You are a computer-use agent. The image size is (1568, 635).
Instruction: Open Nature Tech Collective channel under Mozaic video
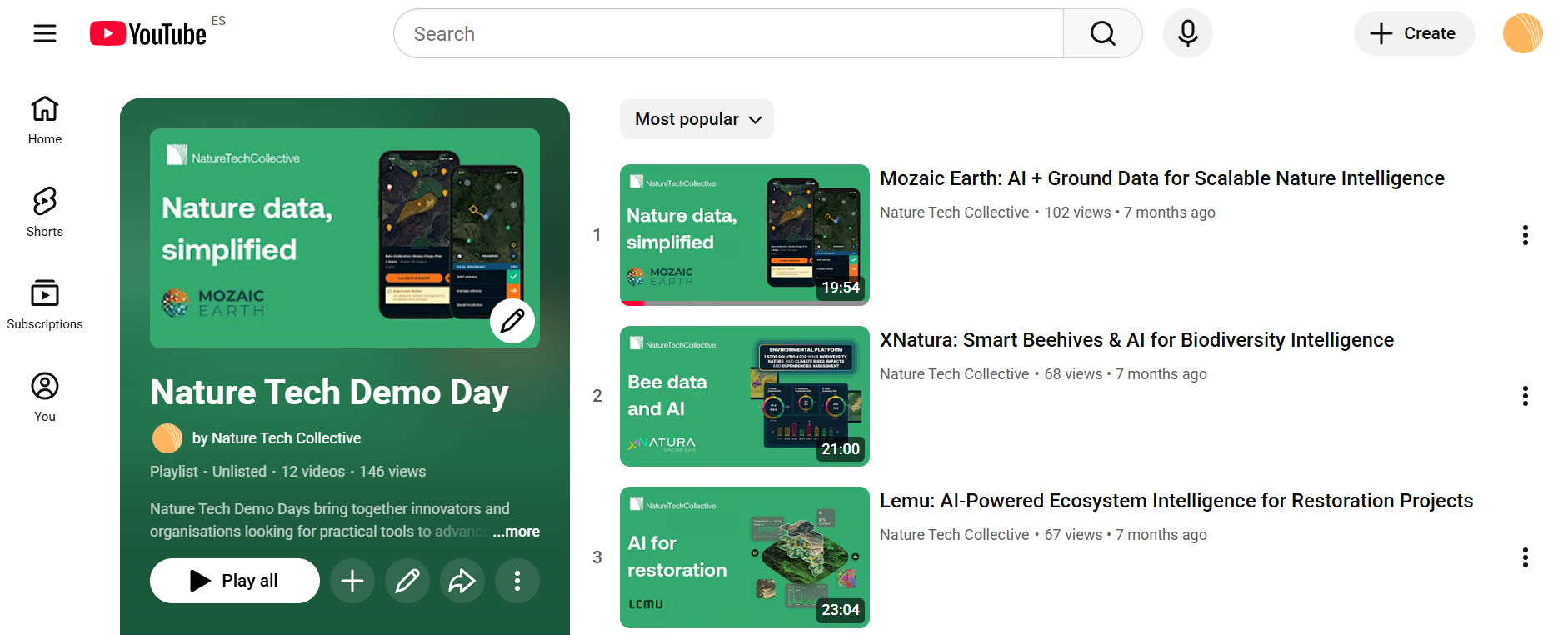[954, 212]
